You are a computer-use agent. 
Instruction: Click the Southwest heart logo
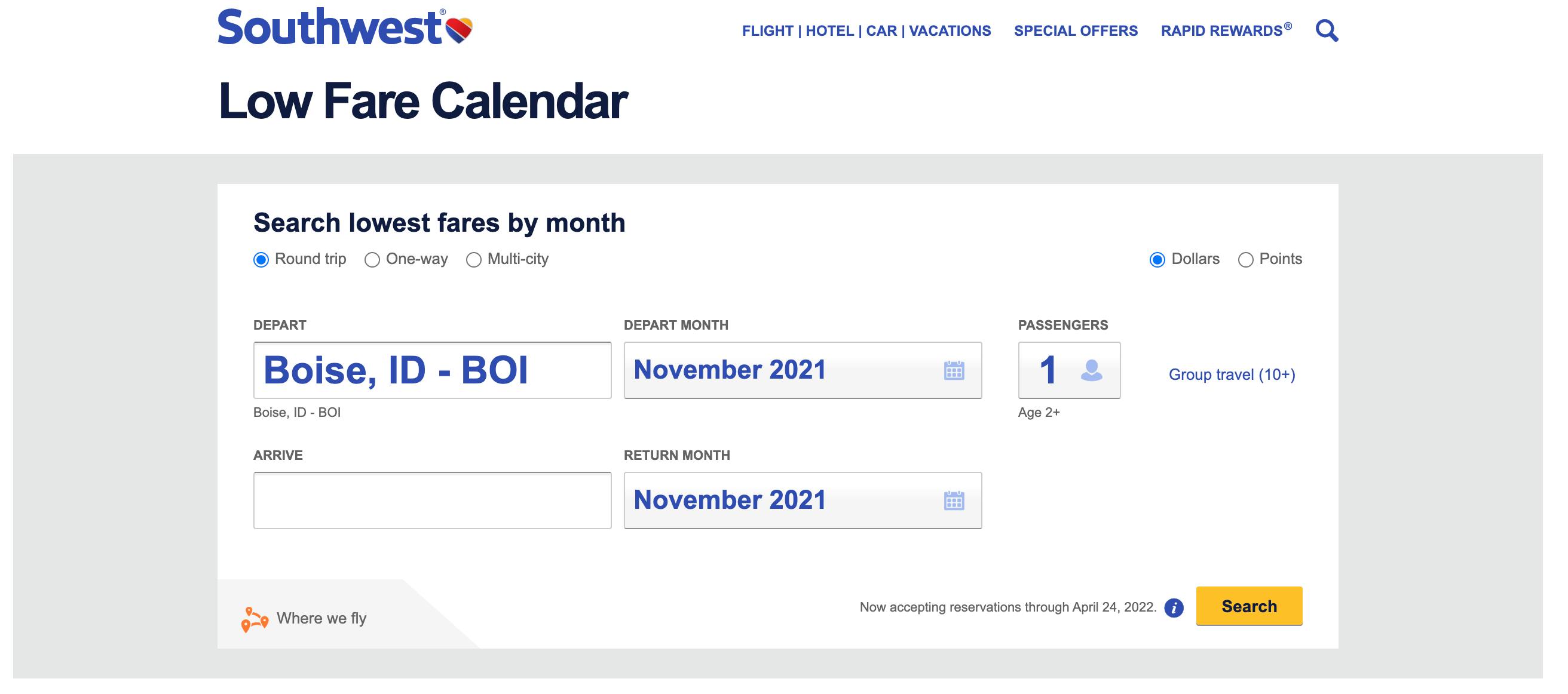[x=459, y=29]
